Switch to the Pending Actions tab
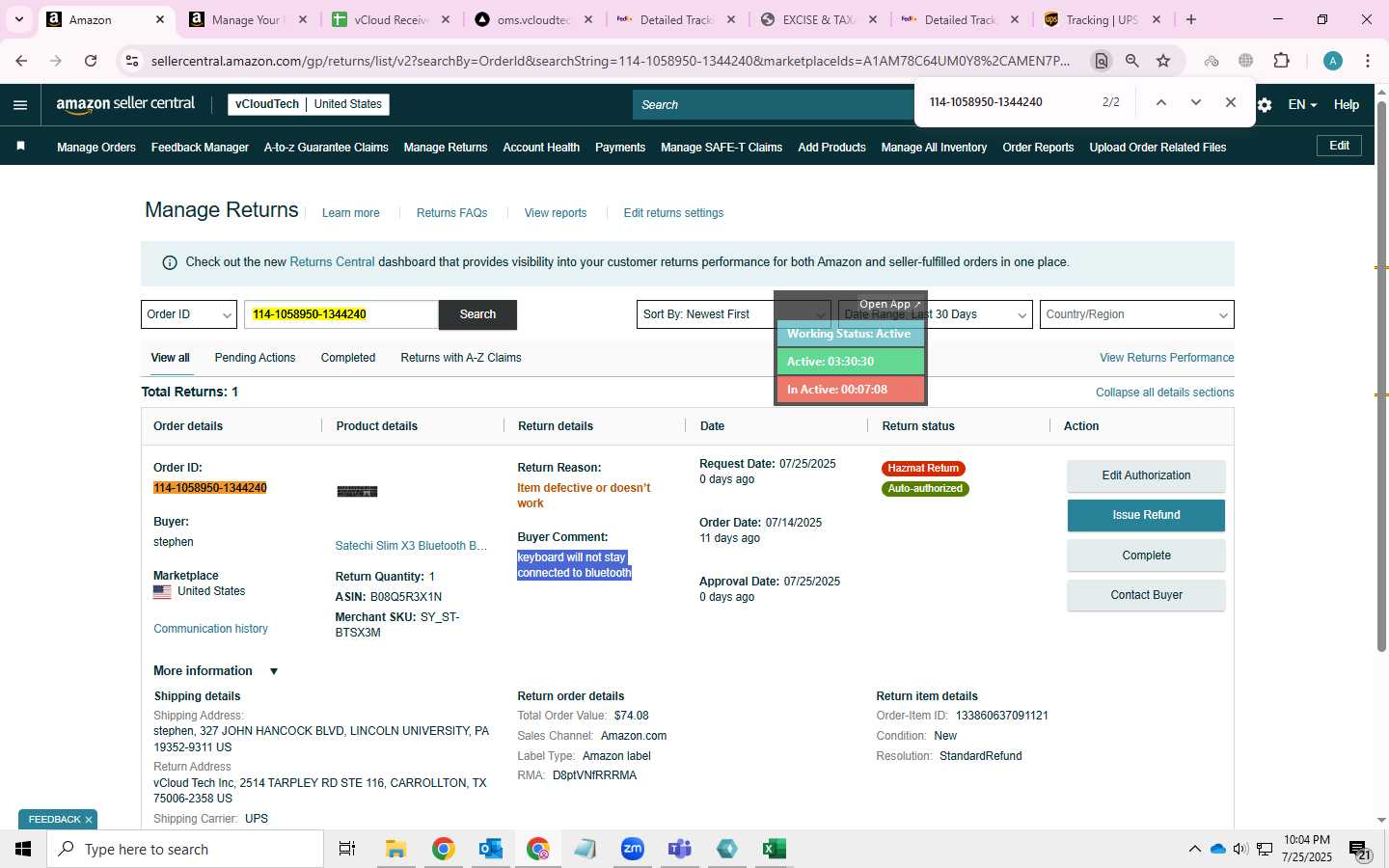Image resolution: width=1389 pixels, height=868 pixels. click(255, 358)
